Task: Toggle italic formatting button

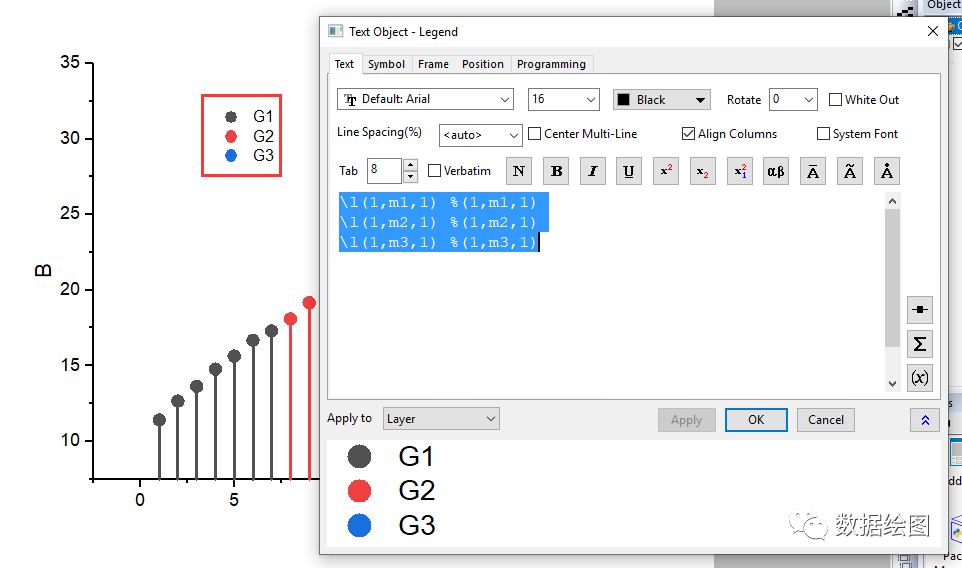Action: click(x=593, y=171)
